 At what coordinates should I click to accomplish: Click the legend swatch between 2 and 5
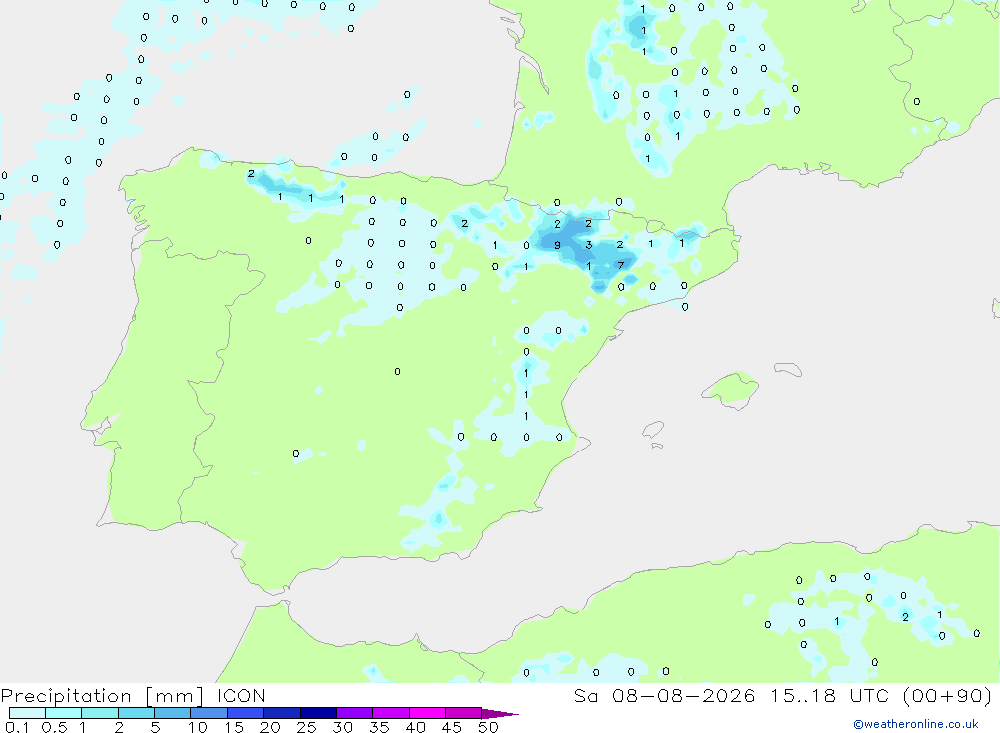point(136,713)
